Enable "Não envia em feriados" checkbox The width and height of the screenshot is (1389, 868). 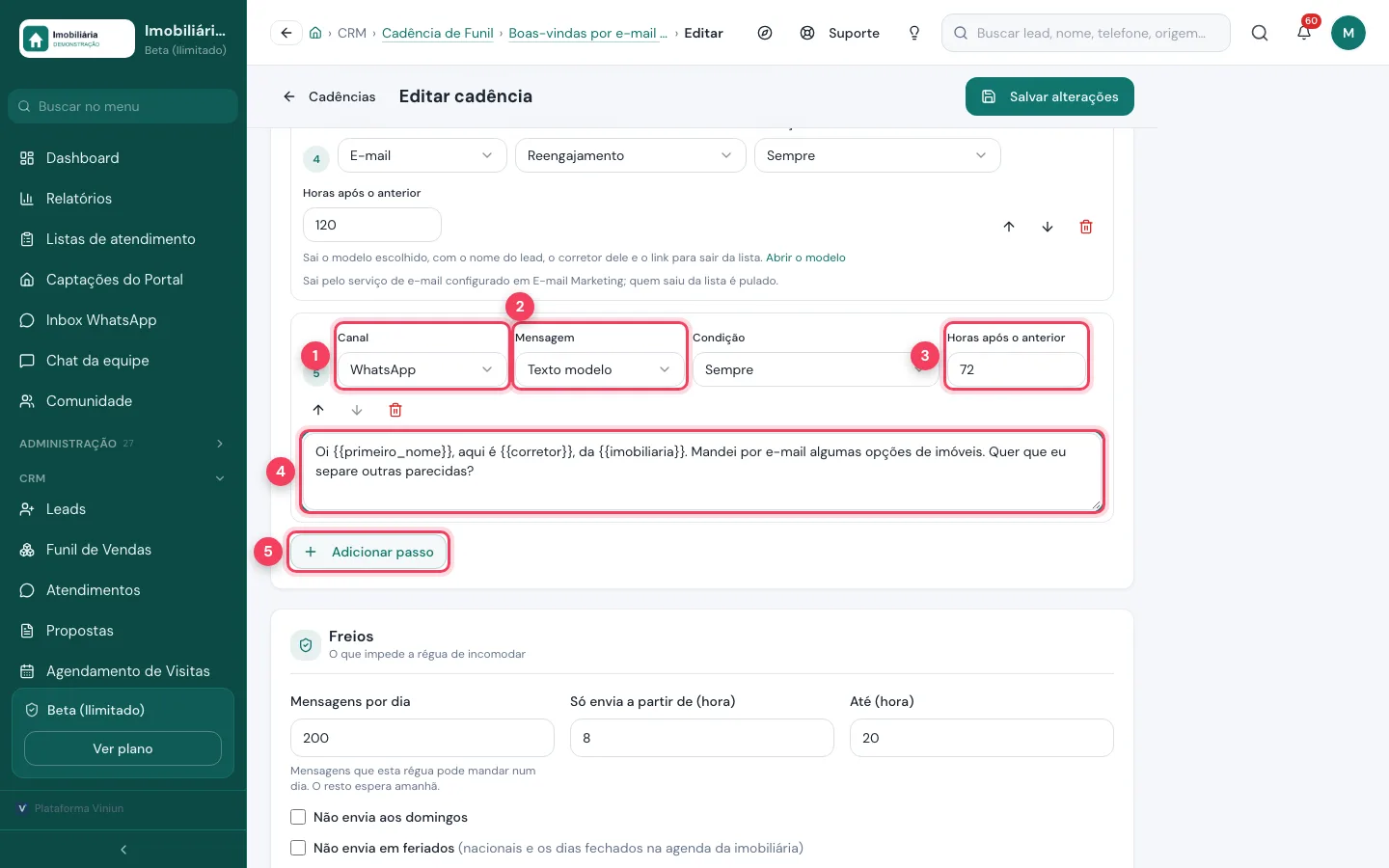(x=298, y=848)
